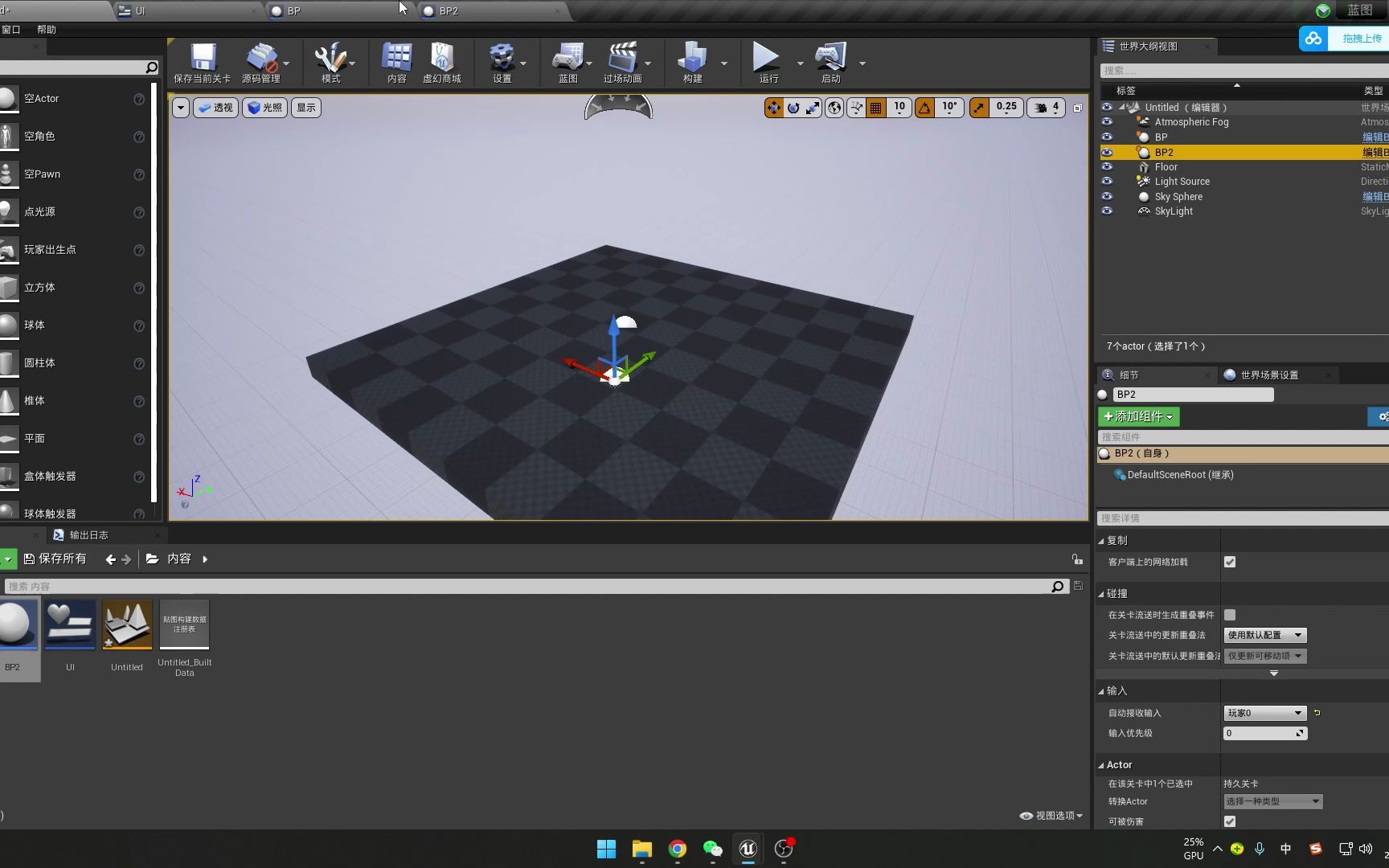Hide Atmospheric Fog with eye icon
This screenshot has height=868, width=1389.
1107,122
